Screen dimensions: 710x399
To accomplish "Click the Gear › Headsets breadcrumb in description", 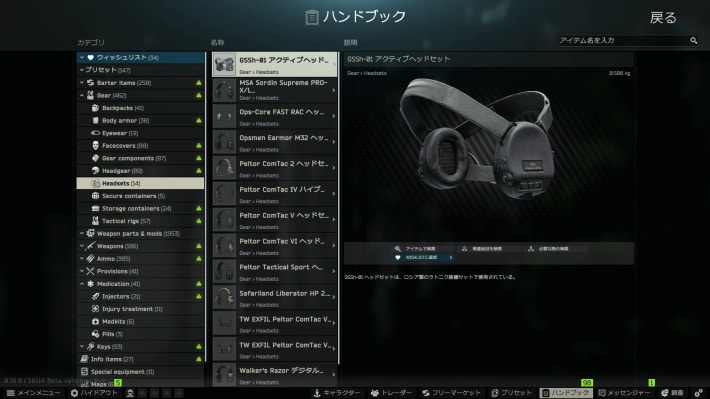I will point(367,73).
